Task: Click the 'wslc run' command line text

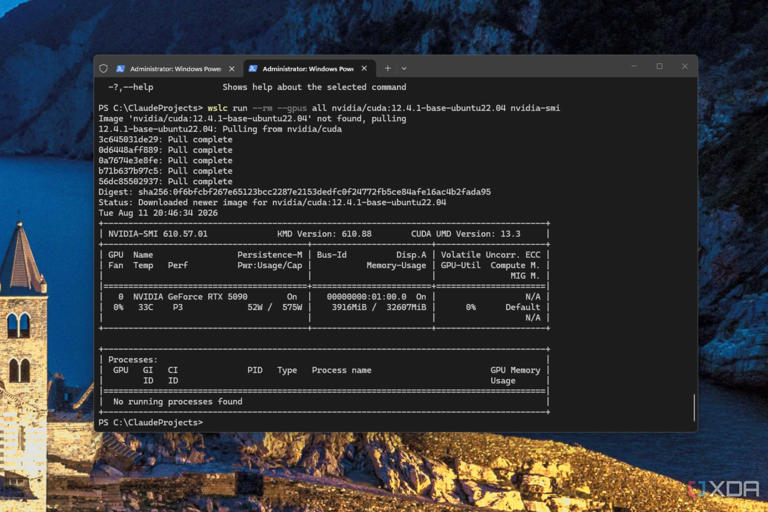Action: tap(329, 108)
